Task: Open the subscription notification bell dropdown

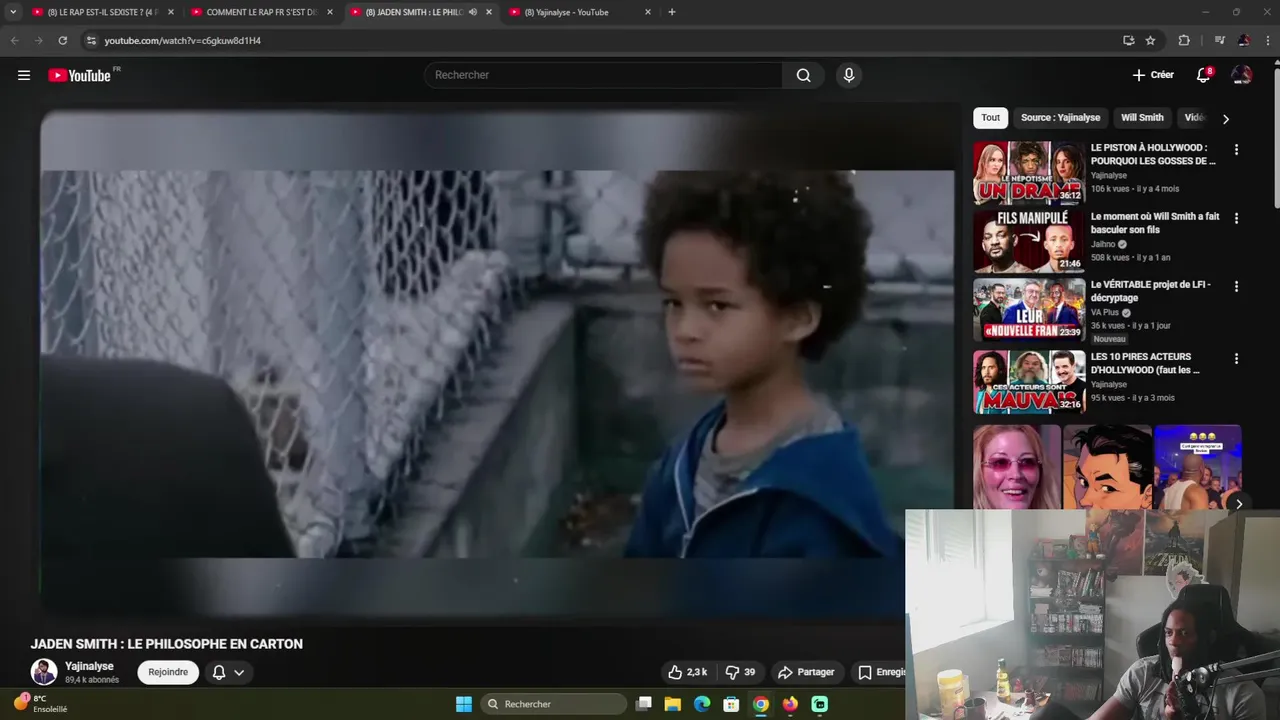Action: (x=228, y=672)
